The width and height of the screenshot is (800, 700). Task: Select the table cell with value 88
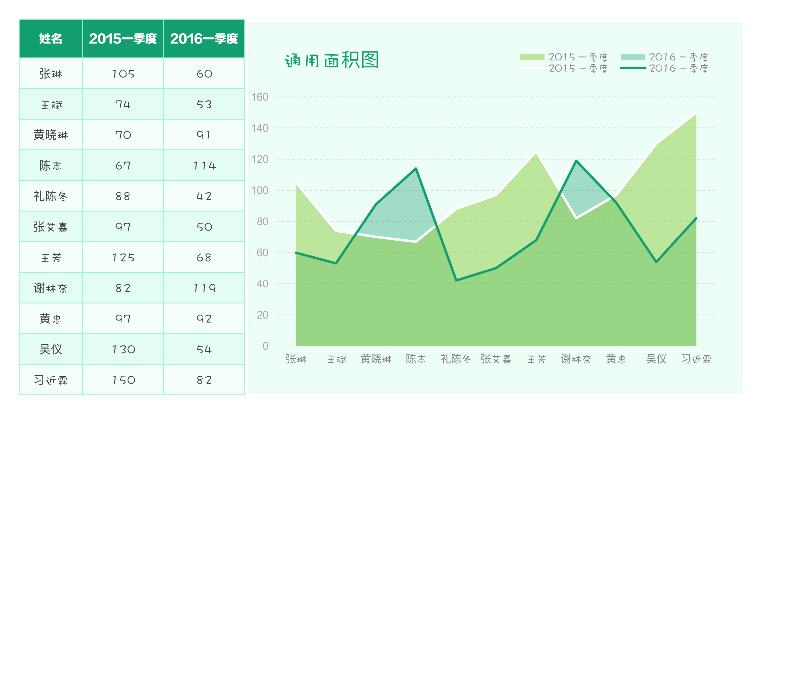(123, 196)
